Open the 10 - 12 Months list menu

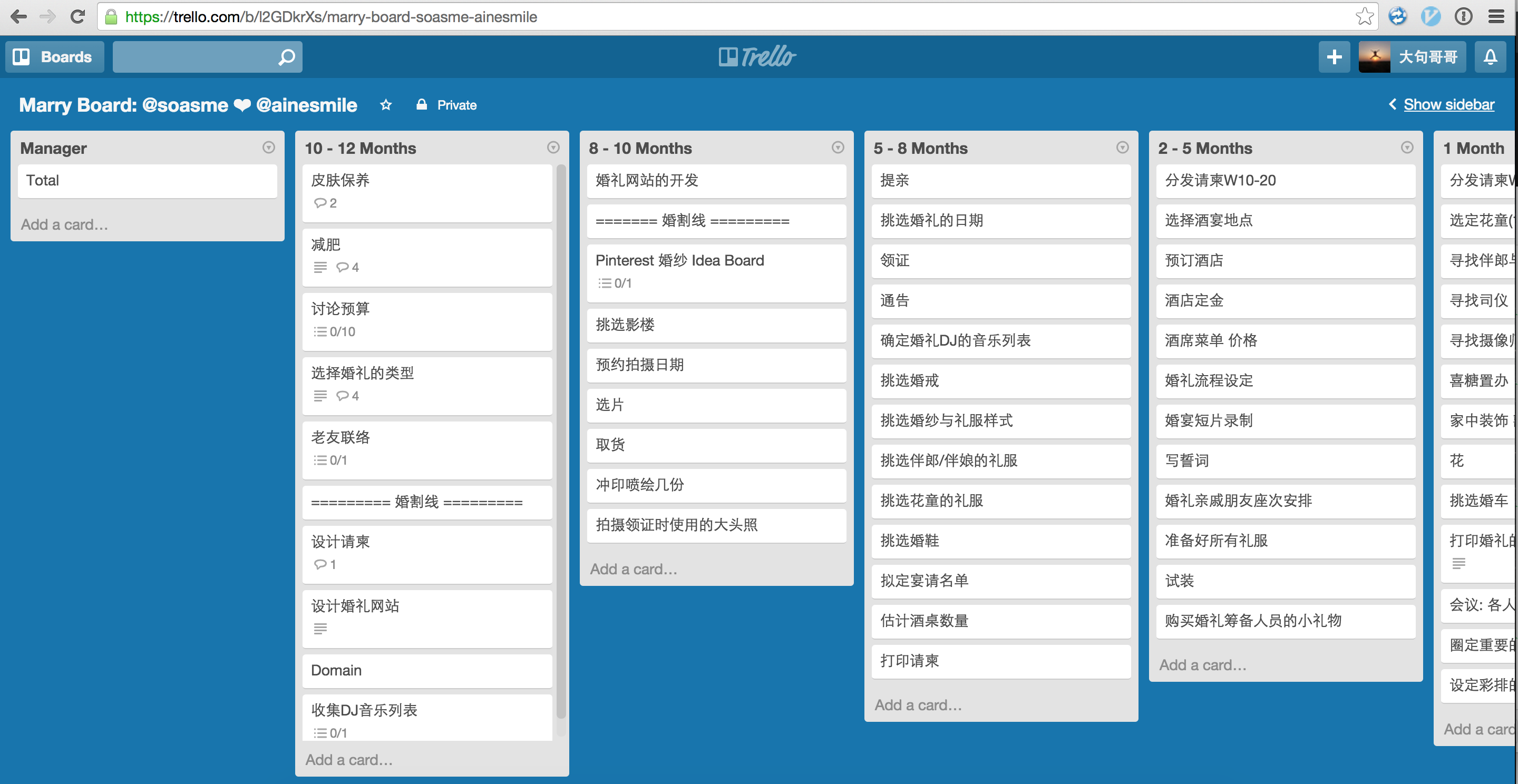click(x=553, y=147)
